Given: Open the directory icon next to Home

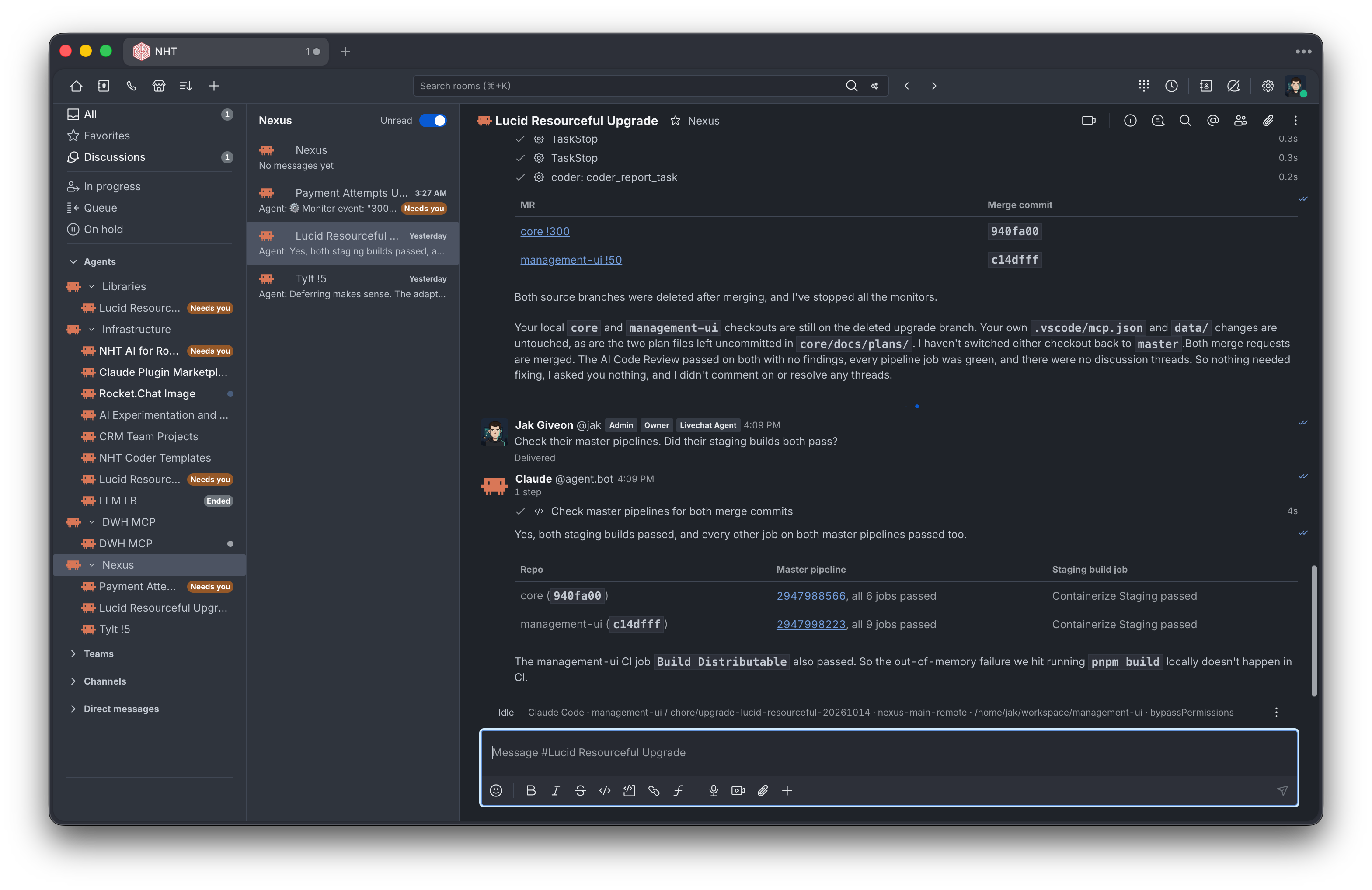Looking at the screenshot, I should coord(104,86).
